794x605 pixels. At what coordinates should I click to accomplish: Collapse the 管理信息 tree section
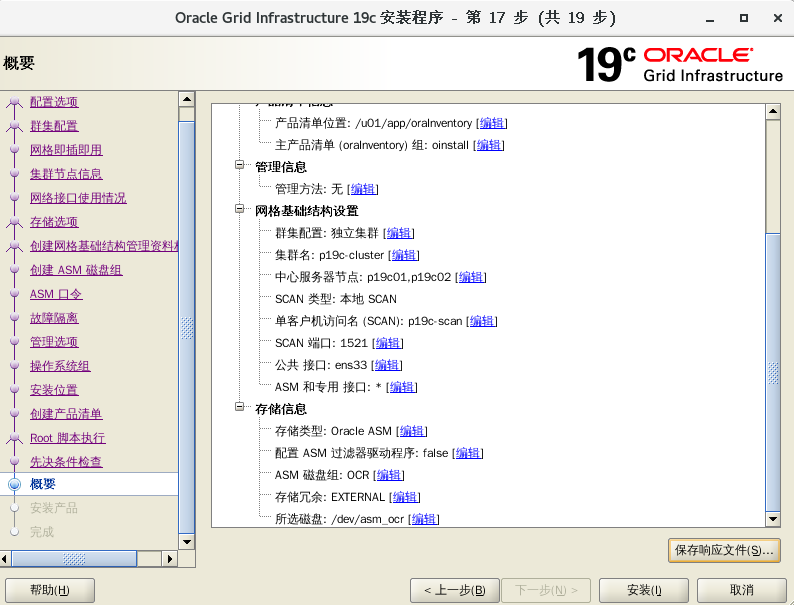(240, 165)
